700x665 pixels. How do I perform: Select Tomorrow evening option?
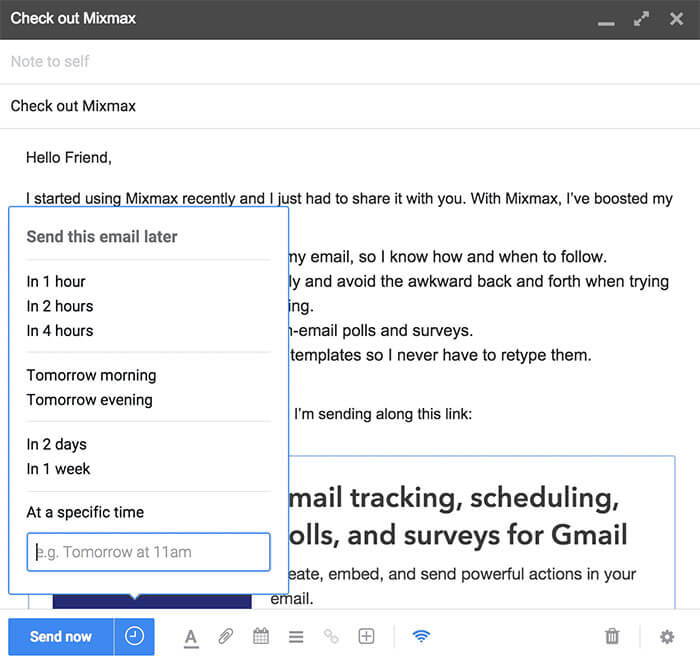tap(89, 400)
